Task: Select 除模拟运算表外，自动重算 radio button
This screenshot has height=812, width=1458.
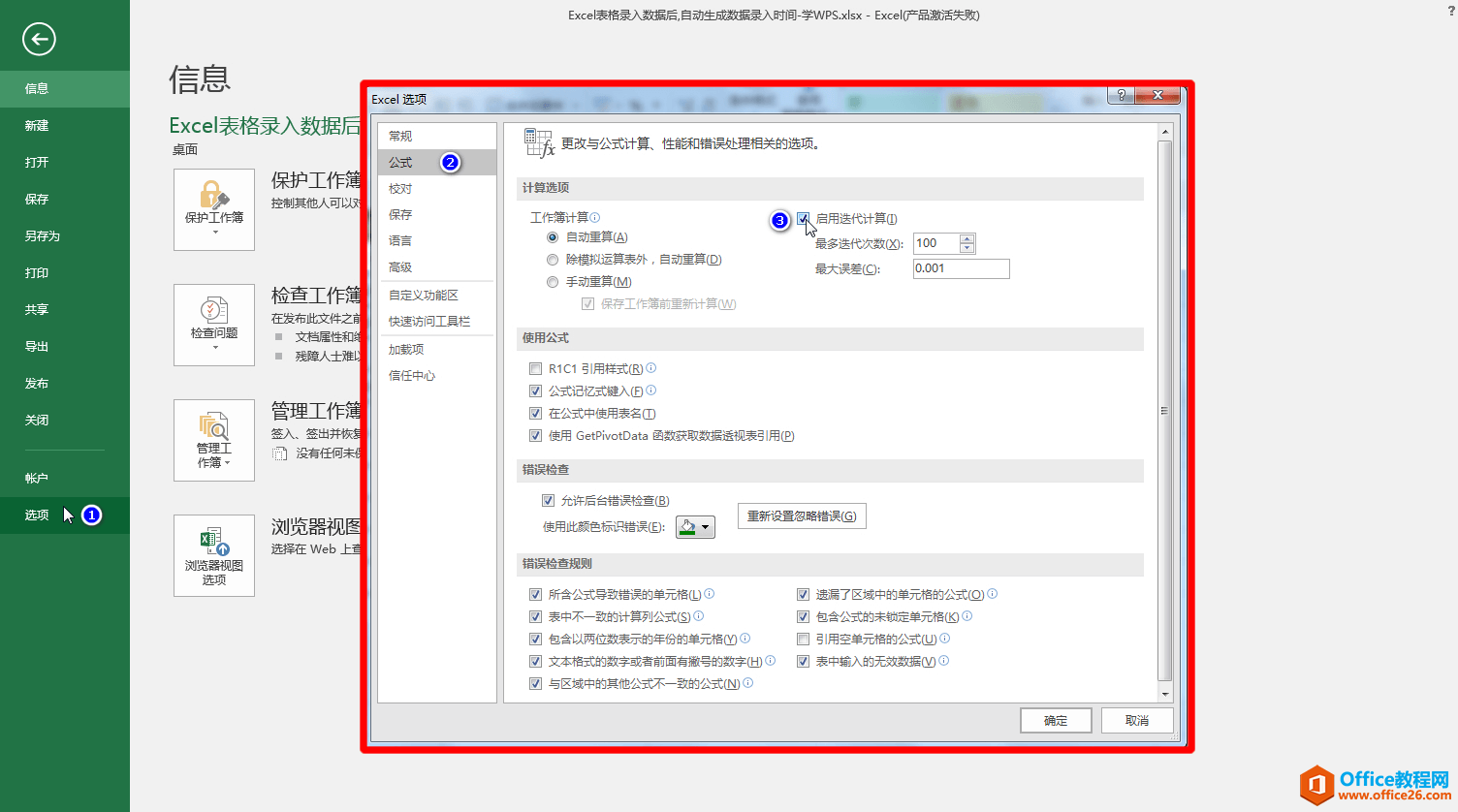Action: tap(553, 260)
